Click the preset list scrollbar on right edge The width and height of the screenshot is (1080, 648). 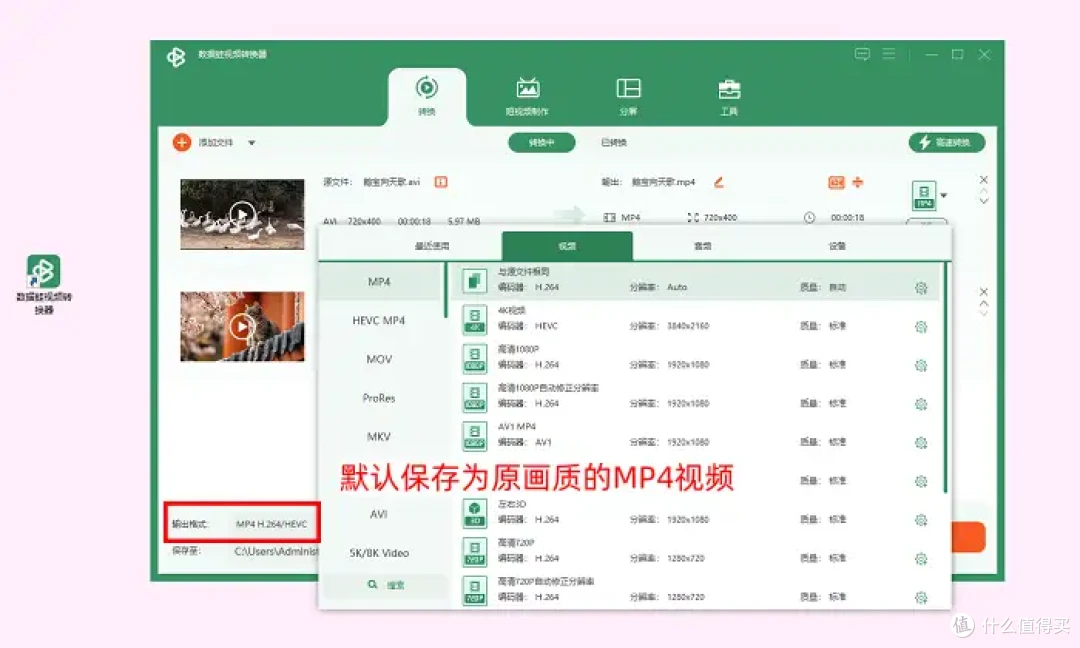pyautogui.click(x=945, y=377)
